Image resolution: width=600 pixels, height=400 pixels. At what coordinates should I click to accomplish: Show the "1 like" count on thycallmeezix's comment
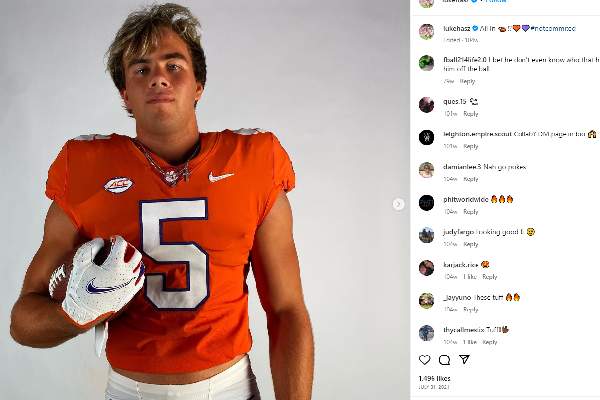[x=470, y=342]
